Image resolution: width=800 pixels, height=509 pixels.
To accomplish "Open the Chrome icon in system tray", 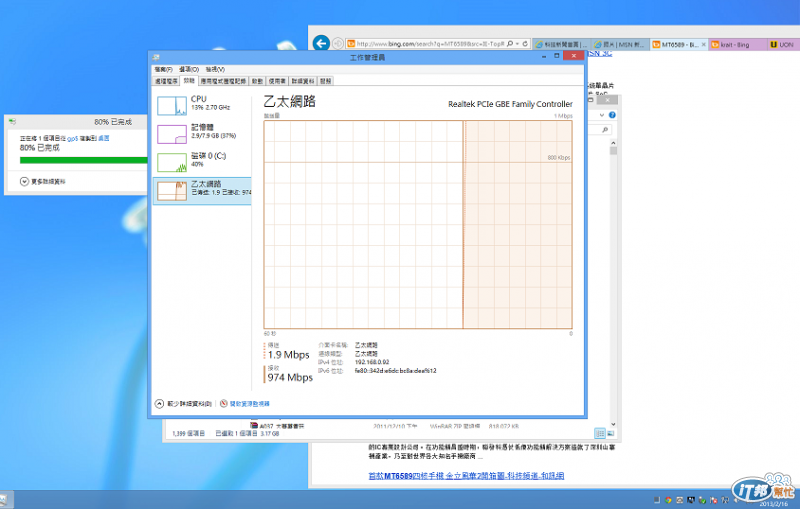I will [x=668, y=500].
